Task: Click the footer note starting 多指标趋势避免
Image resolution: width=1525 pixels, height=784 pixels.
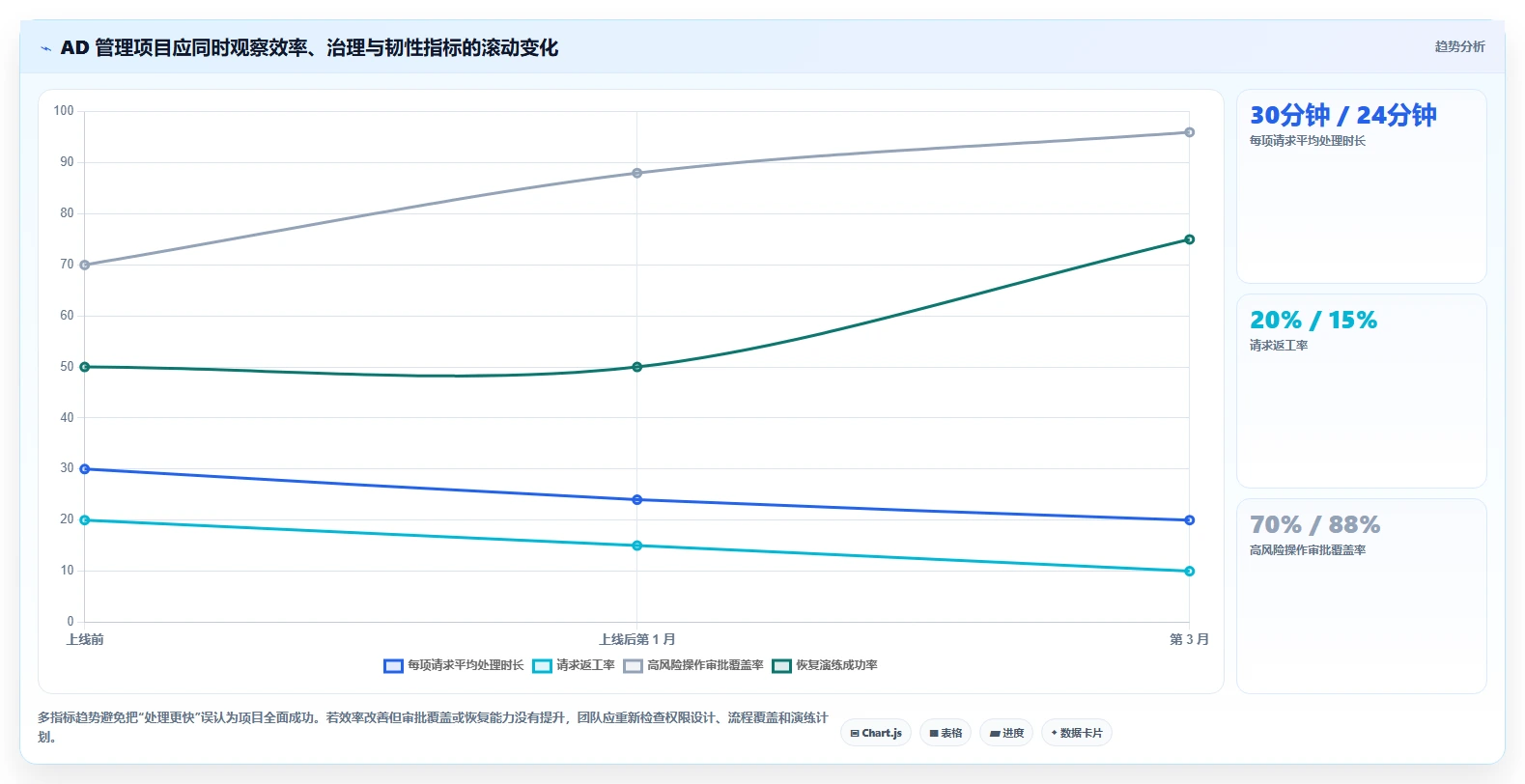Action: point(433,727)
